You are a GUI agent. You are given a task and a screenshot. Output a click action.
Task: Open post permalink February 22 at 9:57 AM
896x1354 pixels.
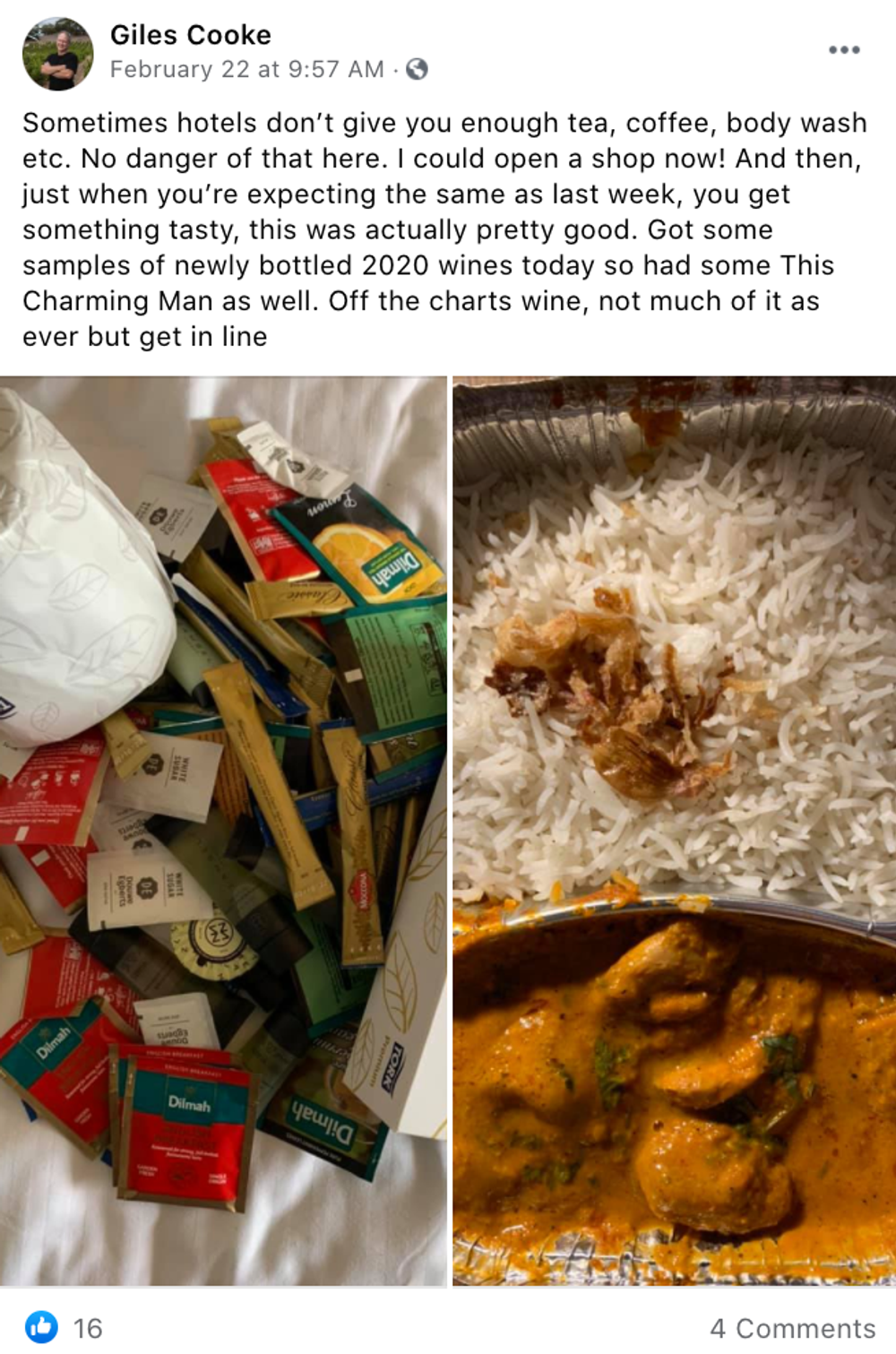pyautogui.click(x=246, y=69)
